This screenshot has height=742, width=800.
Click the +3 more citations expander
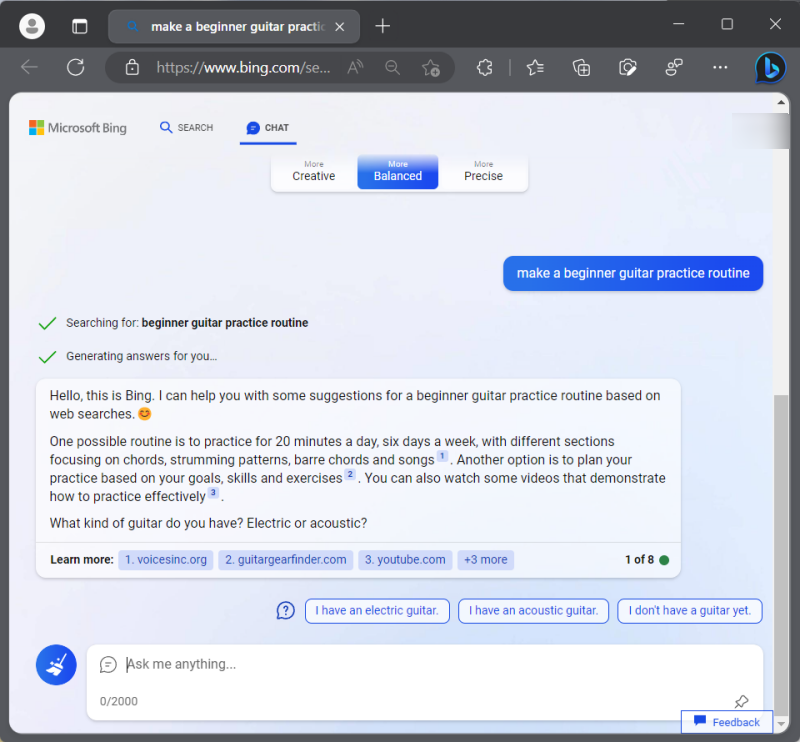pos(485,560)
